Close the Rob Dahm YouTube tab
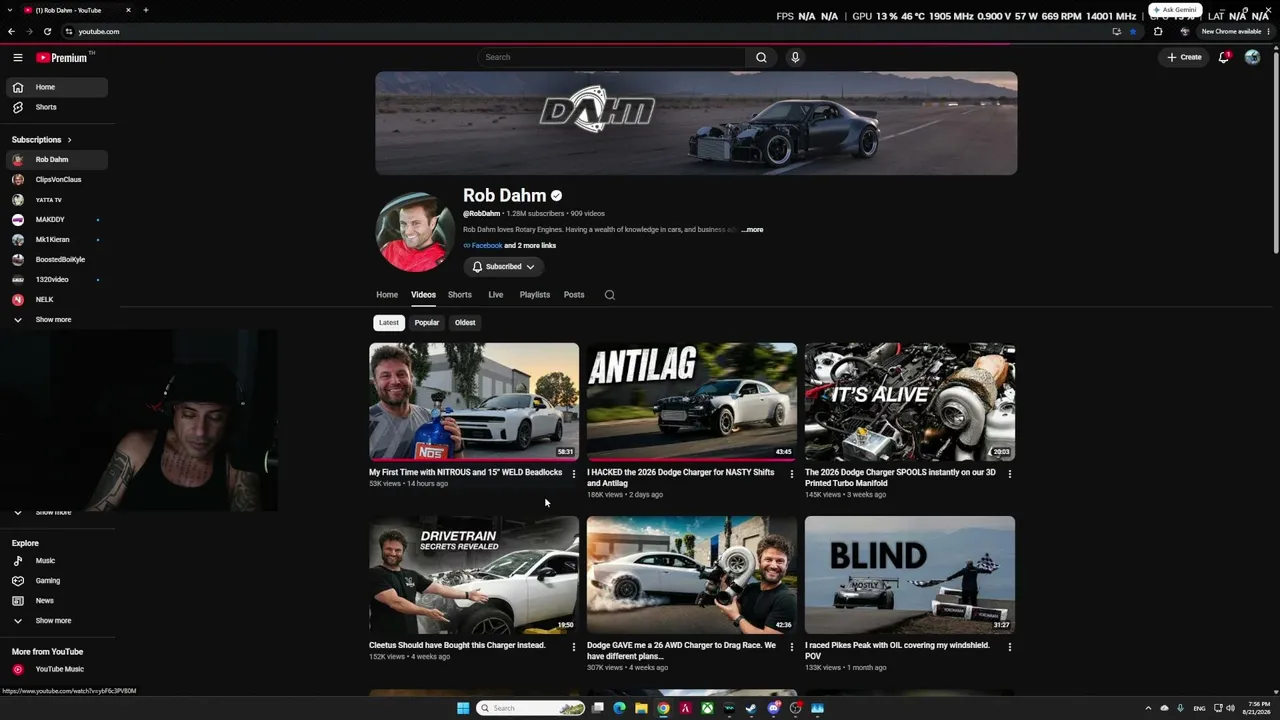Viewport: 1280px width, 720px height. 128,10
